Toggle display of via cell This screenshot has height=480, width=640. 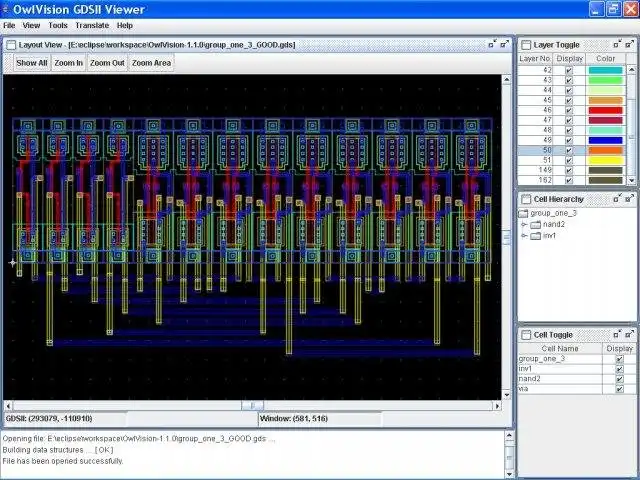tap(619, 389)
